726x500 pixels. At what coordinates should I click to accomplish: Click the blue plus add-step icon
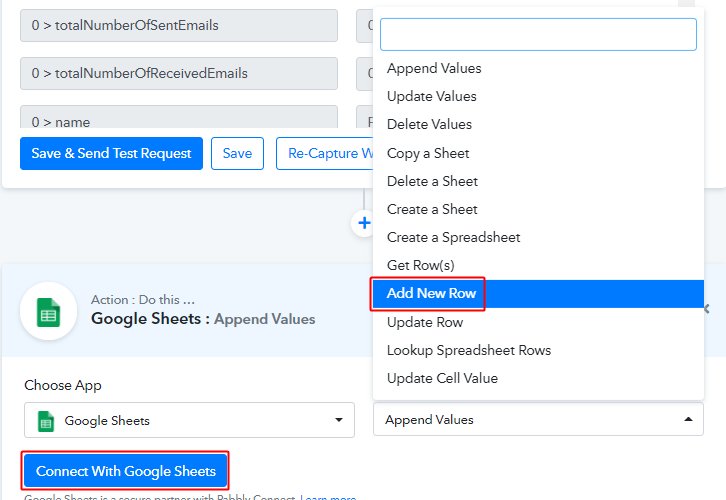(364, 223)
